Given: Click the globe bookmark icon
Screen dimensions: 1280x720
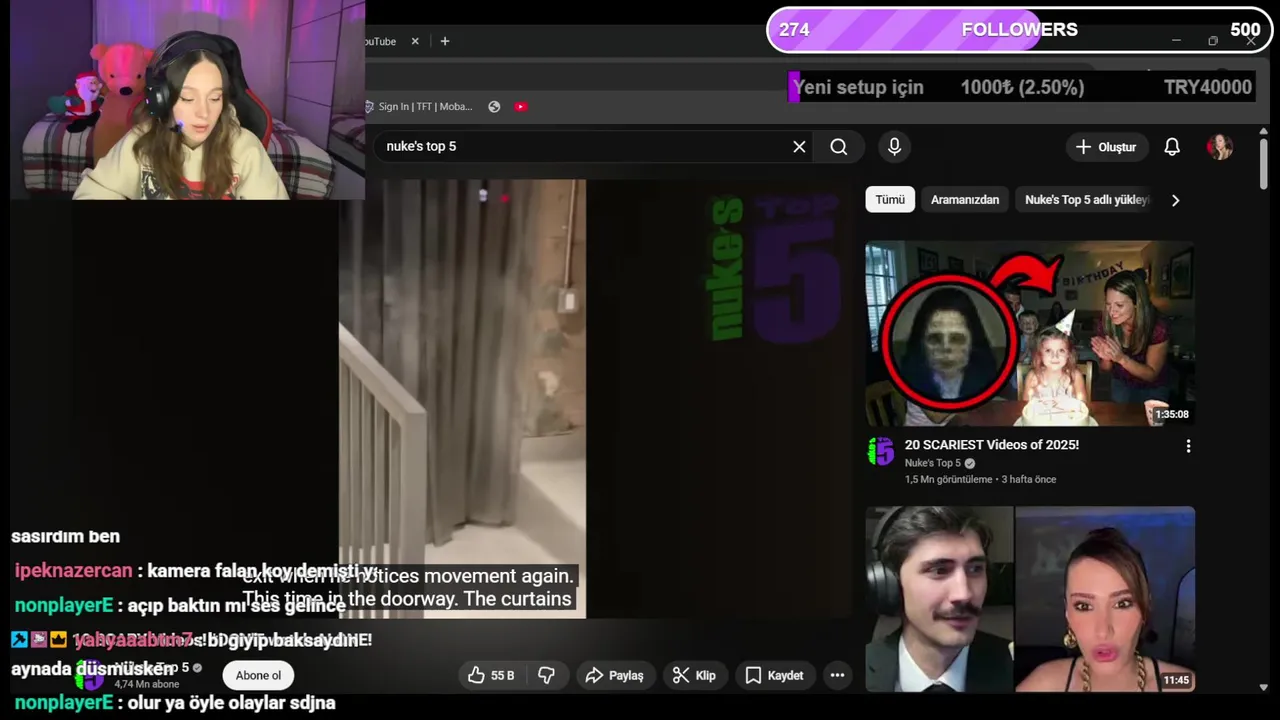Looking at the screenshot, I should pos(494,107).
